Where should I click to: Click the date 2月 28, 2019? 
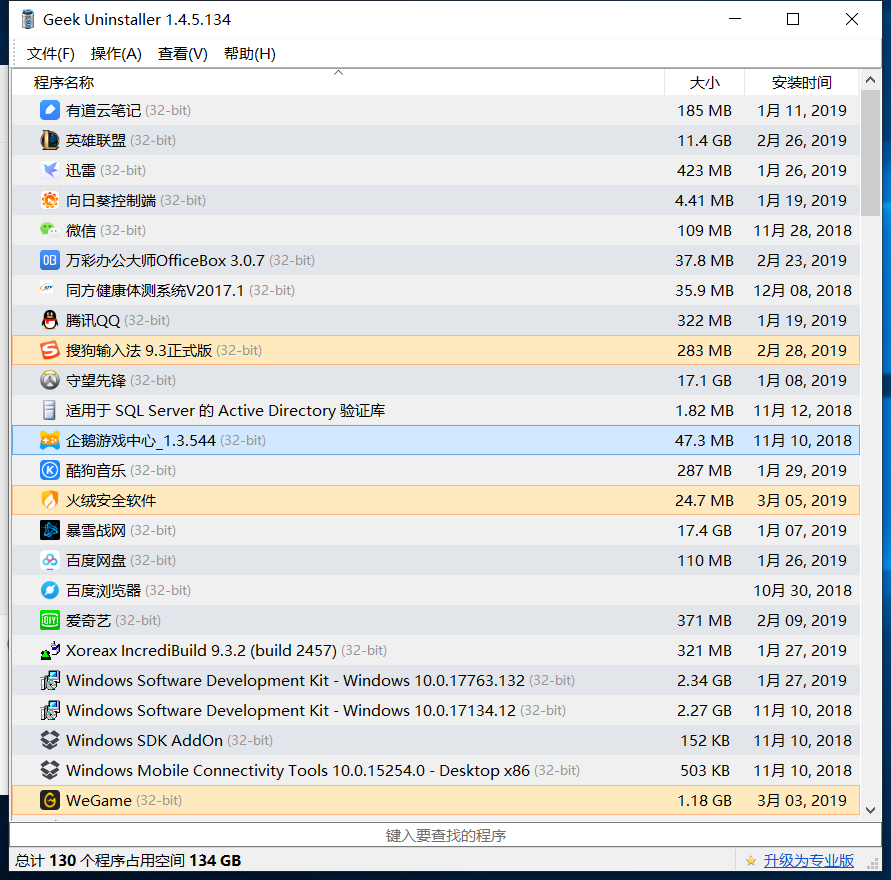801,351
